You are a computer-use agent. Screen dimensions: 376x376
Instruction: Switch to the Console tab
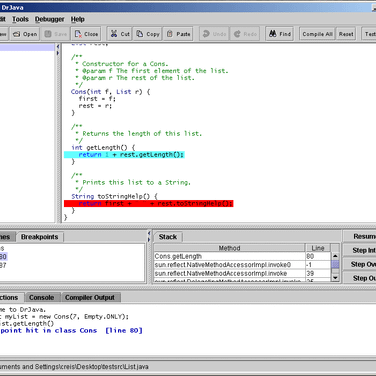(41, 297)
